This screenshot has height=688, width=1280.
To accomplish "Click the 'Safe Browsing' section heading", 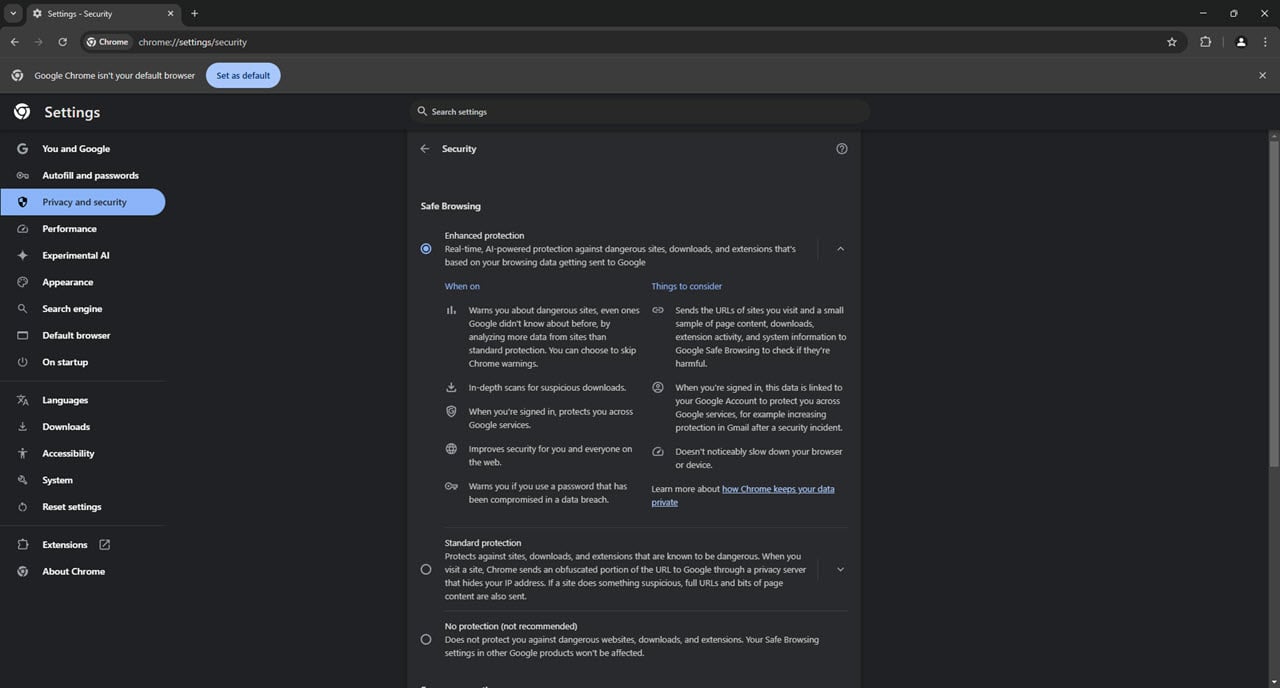I will [x=450, y=206].
